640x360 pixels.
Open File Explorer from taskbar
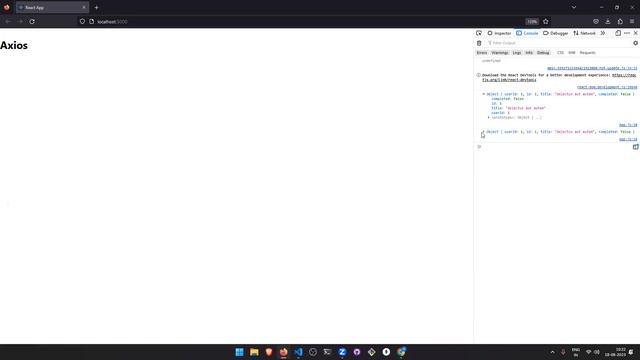pos(254,352)
